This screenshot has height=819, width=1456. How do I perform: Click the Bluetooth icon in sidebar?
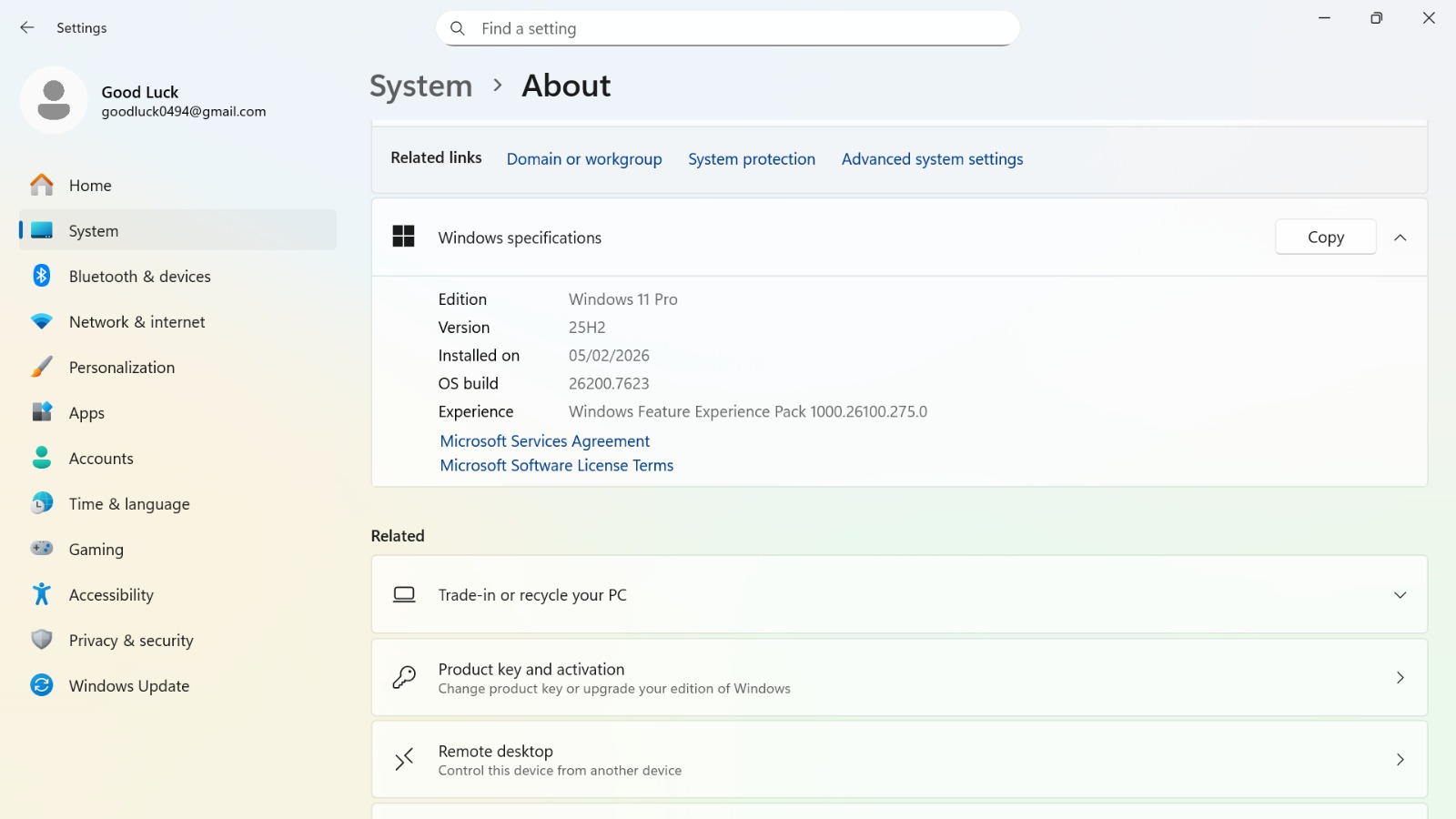[x=42, y=276]
